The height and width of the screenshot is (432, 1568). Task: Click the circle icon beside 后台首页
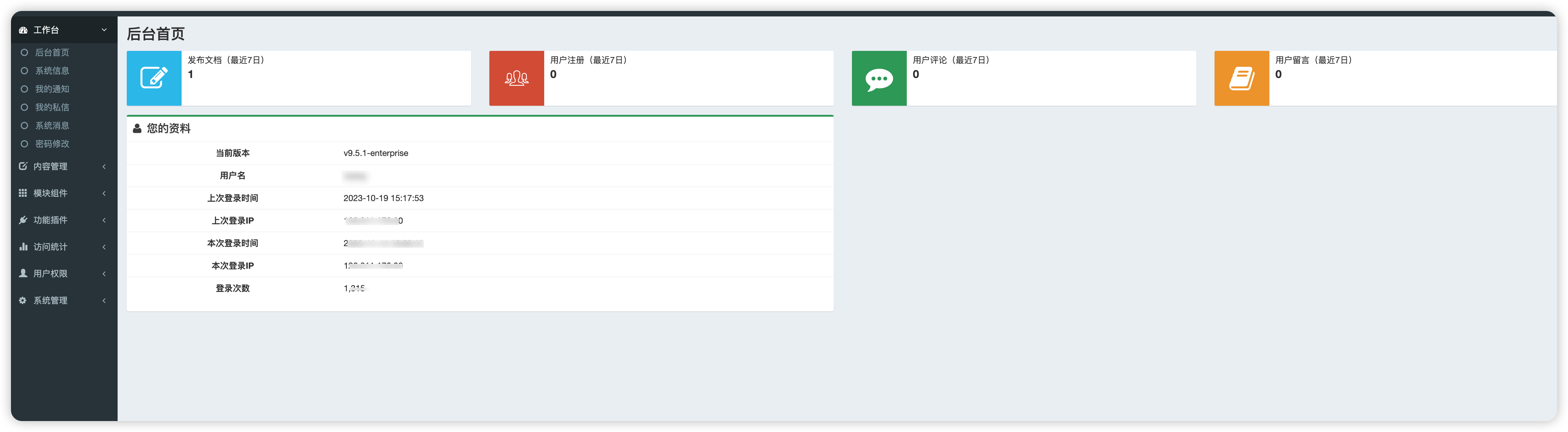(24, 53)
